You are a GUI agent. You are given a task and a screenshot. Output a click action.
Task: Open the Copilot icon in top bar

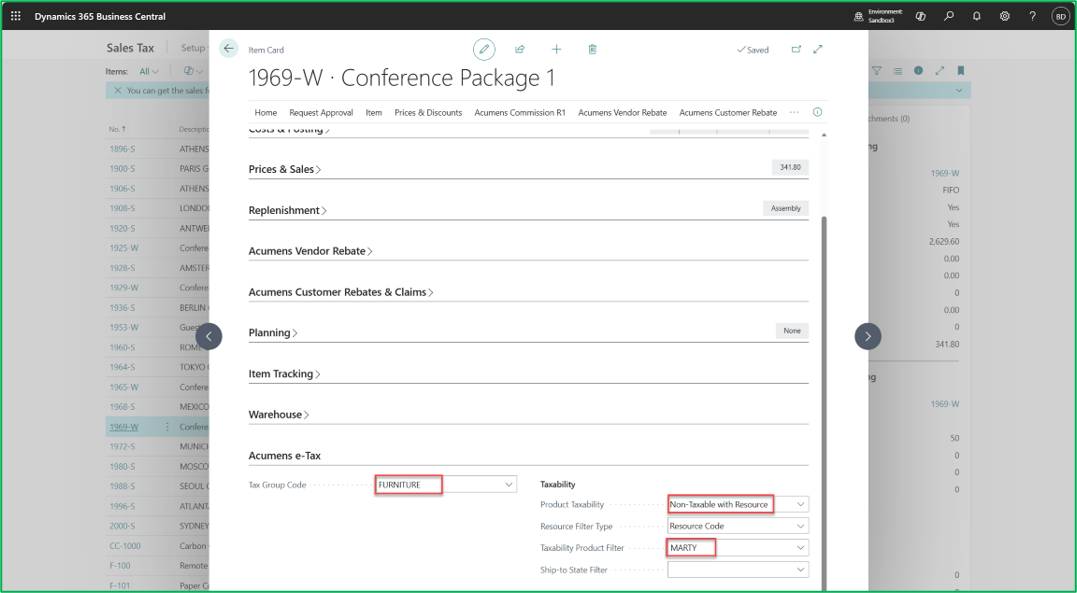pos(920,16)
